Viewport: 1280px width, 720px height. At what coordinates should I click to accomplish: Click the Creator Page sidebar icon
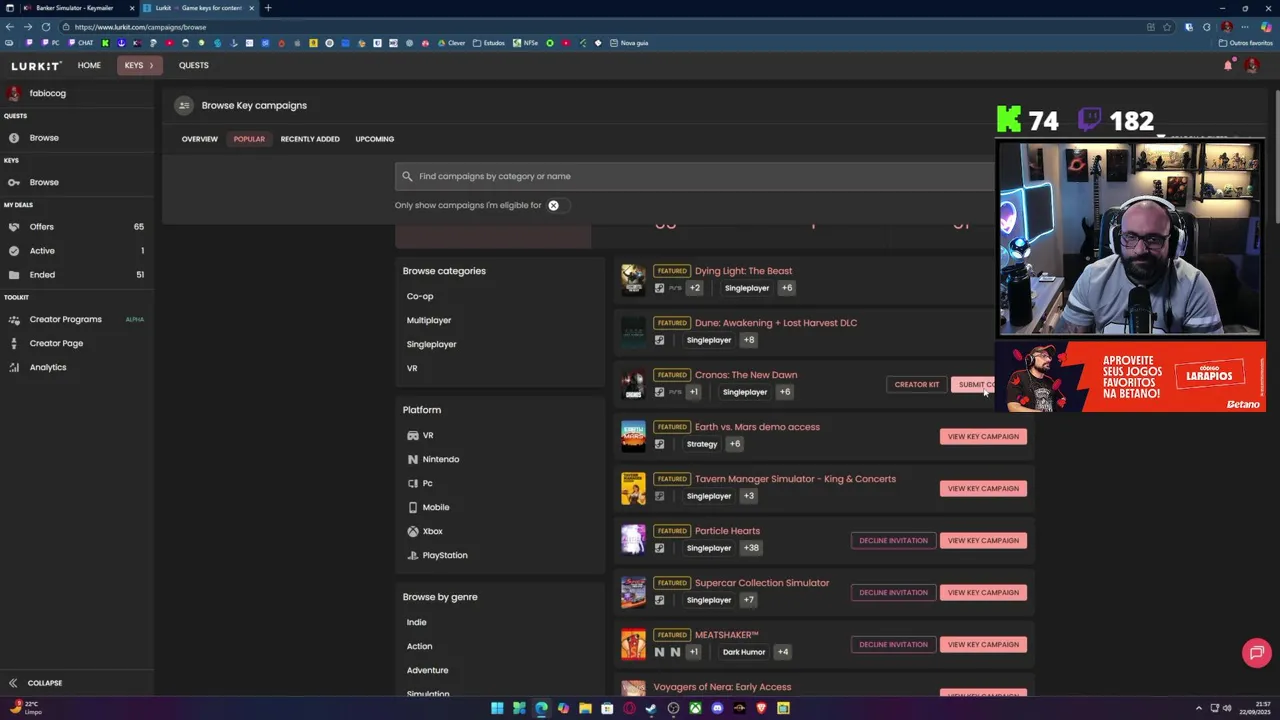[x=14, y=343]
